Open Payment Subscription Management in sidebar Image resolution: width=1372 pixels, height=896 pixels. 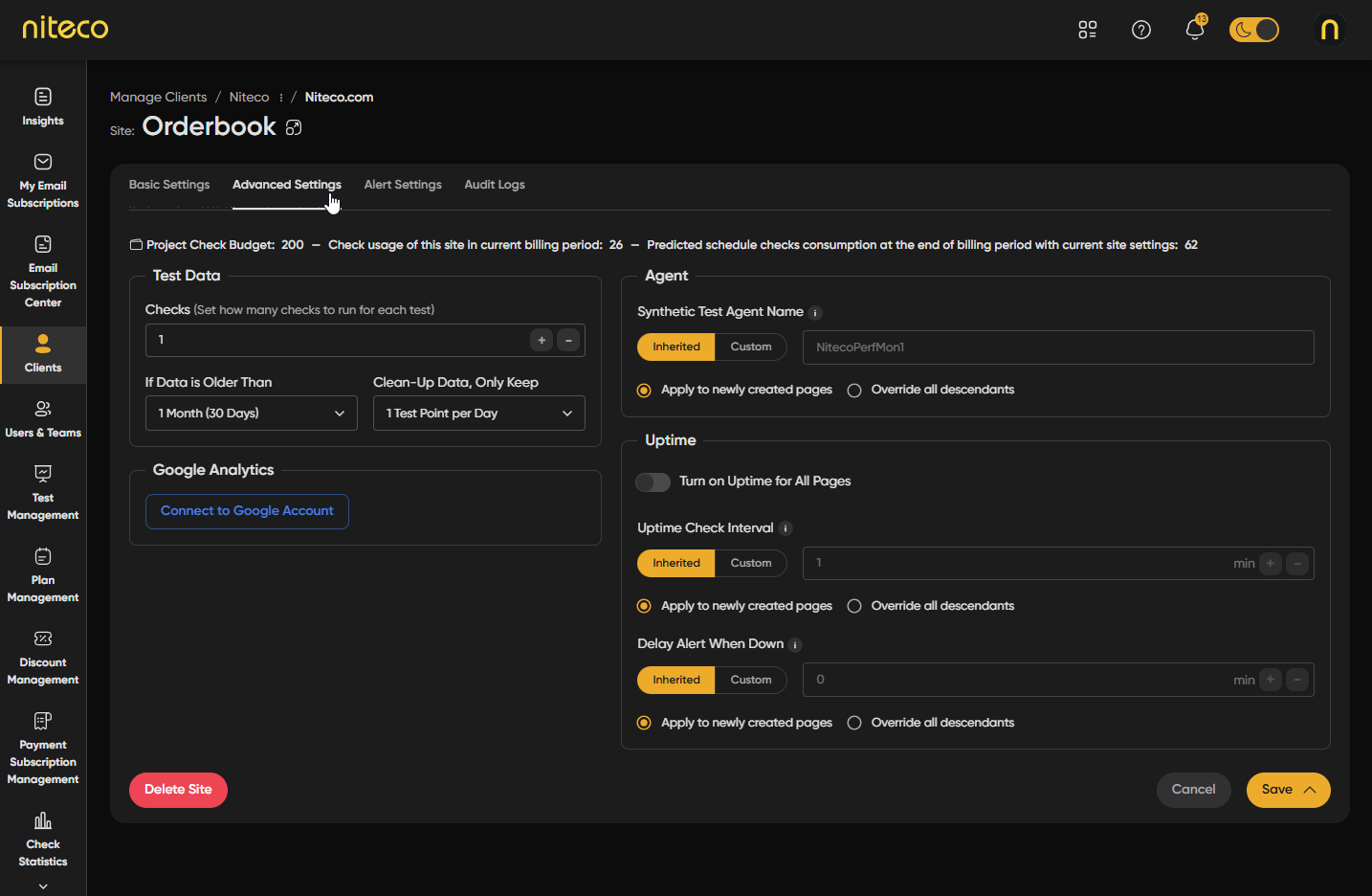[43, 749]
